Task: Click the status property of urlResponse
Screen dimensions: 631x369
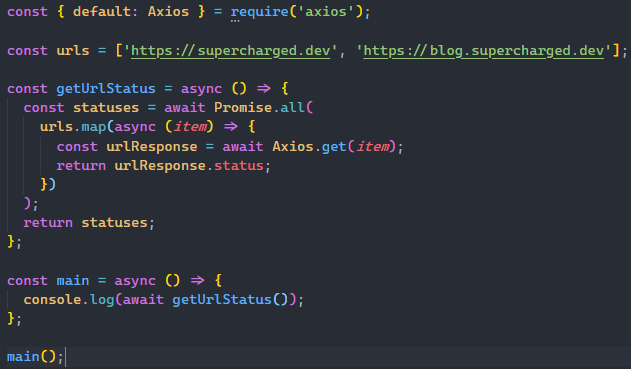Action: click(x=239, y=166)
